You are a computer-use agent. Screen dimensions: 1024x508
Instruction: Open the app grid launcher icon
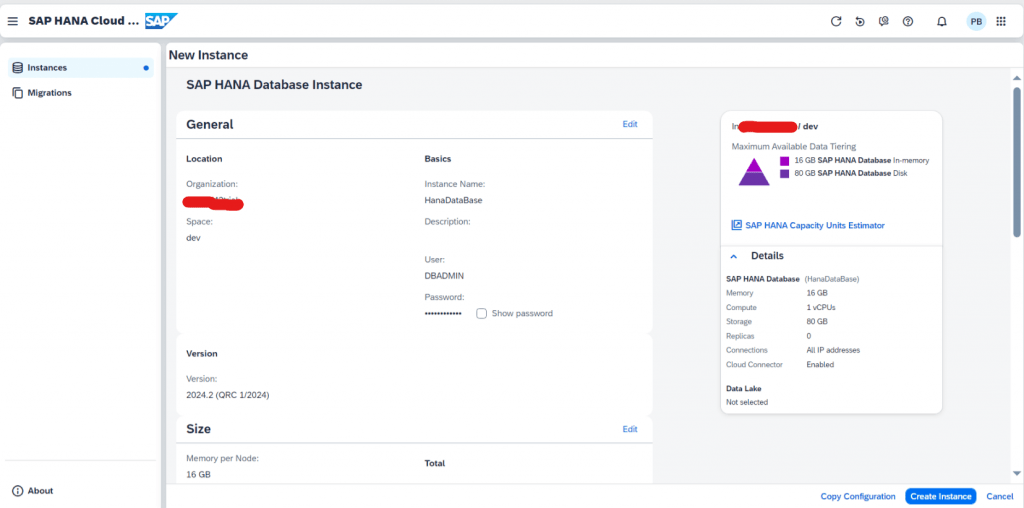tap(1000, 22)
